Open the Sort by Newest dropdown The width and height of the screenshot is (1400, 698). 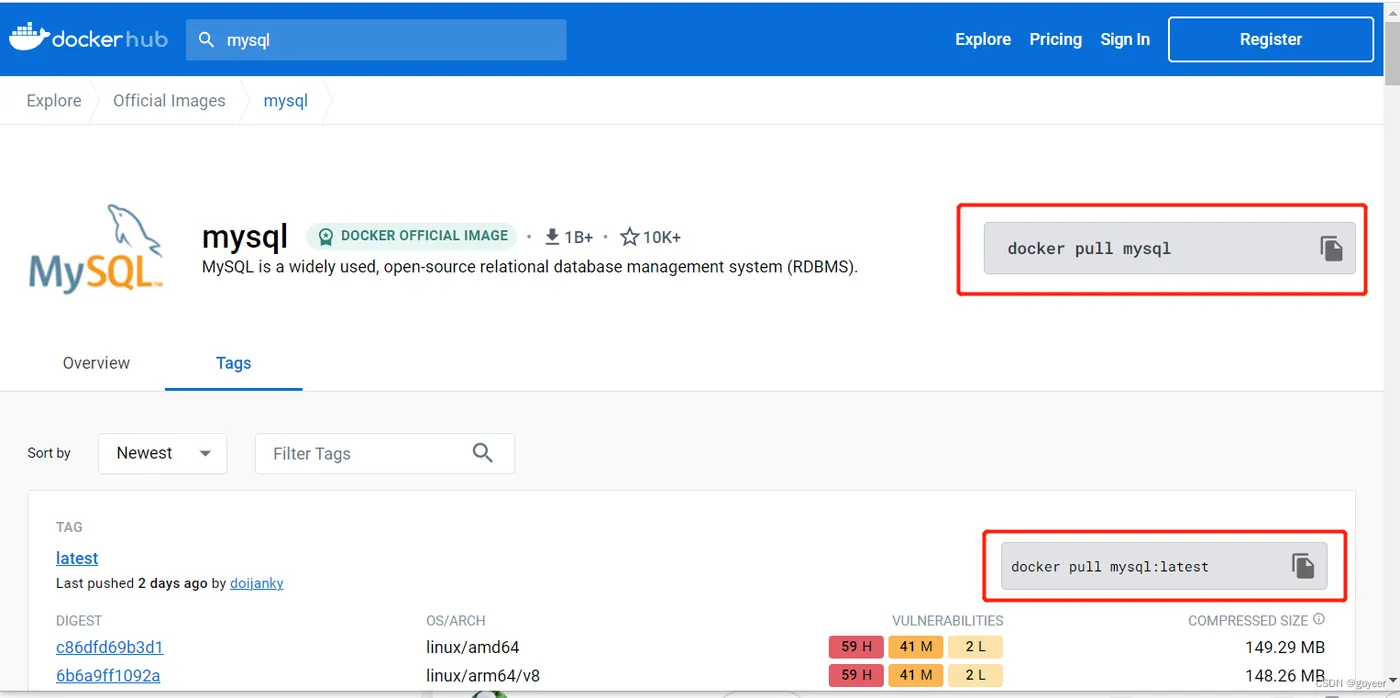pos(163,453)
